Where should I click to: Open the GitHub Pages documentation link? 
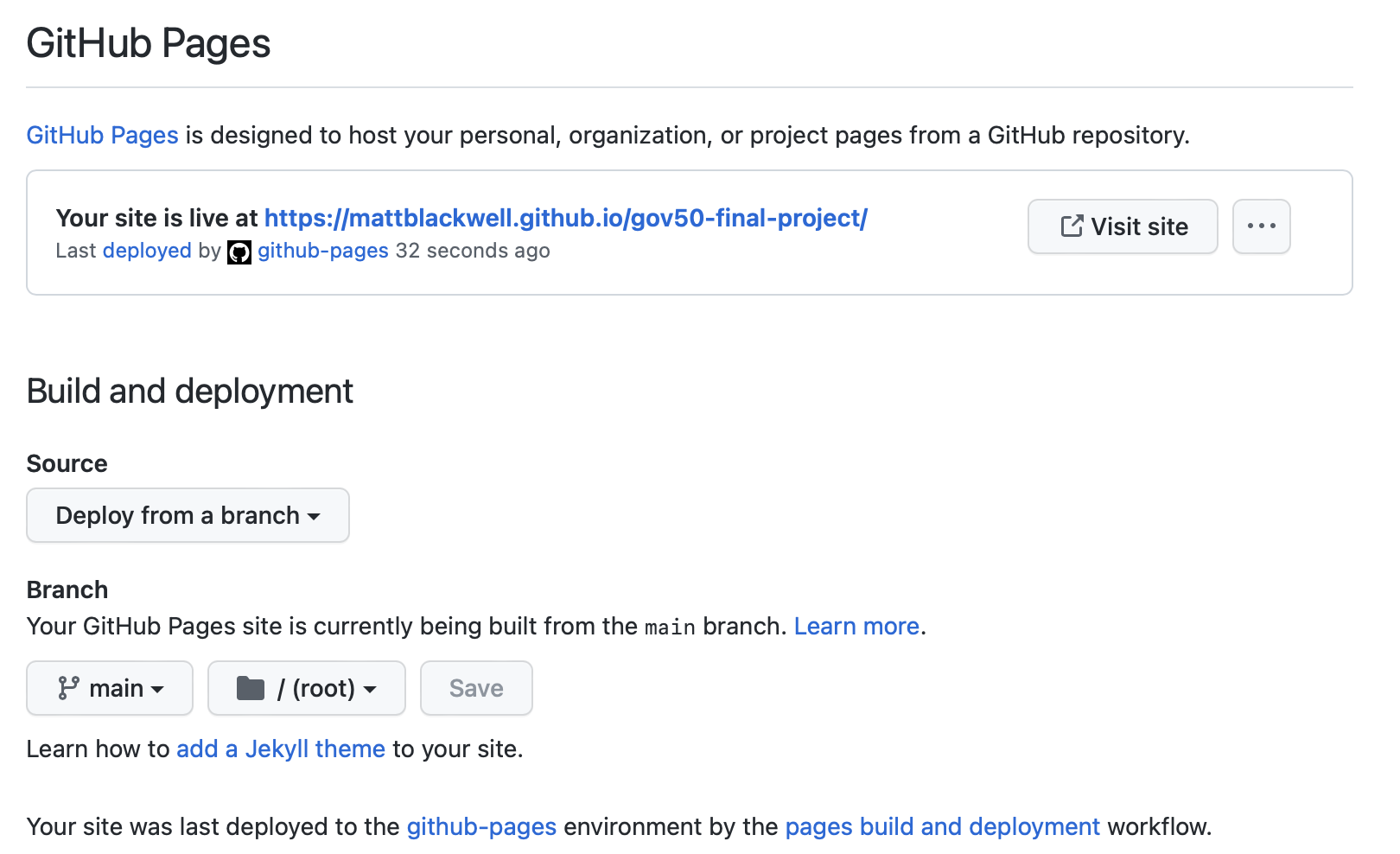point(102,136)
